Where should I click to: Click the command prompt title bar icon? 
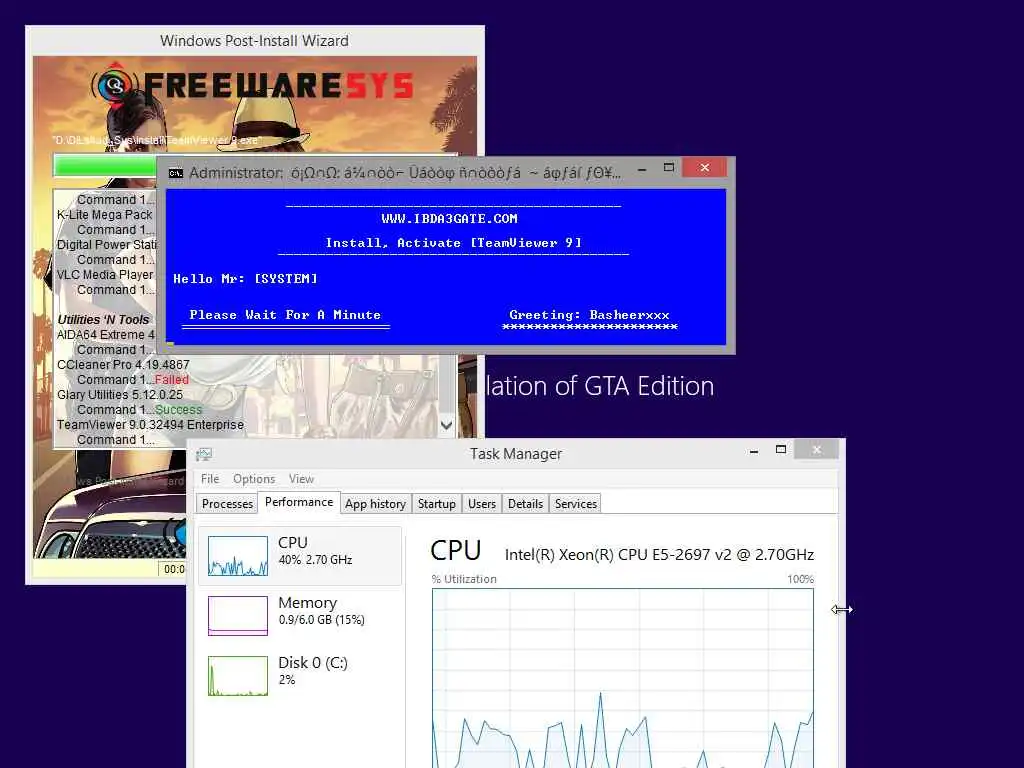pyautogui.click(x=176, y=173)
